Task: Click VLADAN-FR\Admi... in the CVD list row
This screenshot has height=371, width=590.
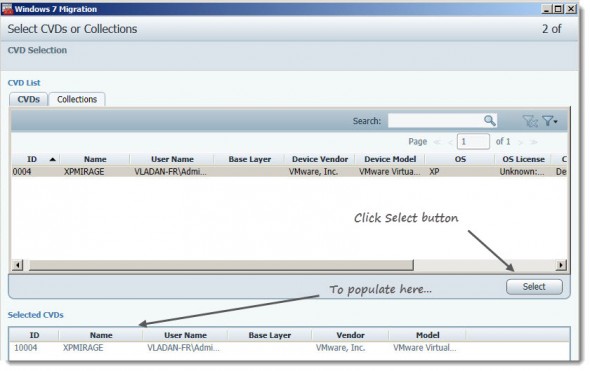Action: click(170, 172)
